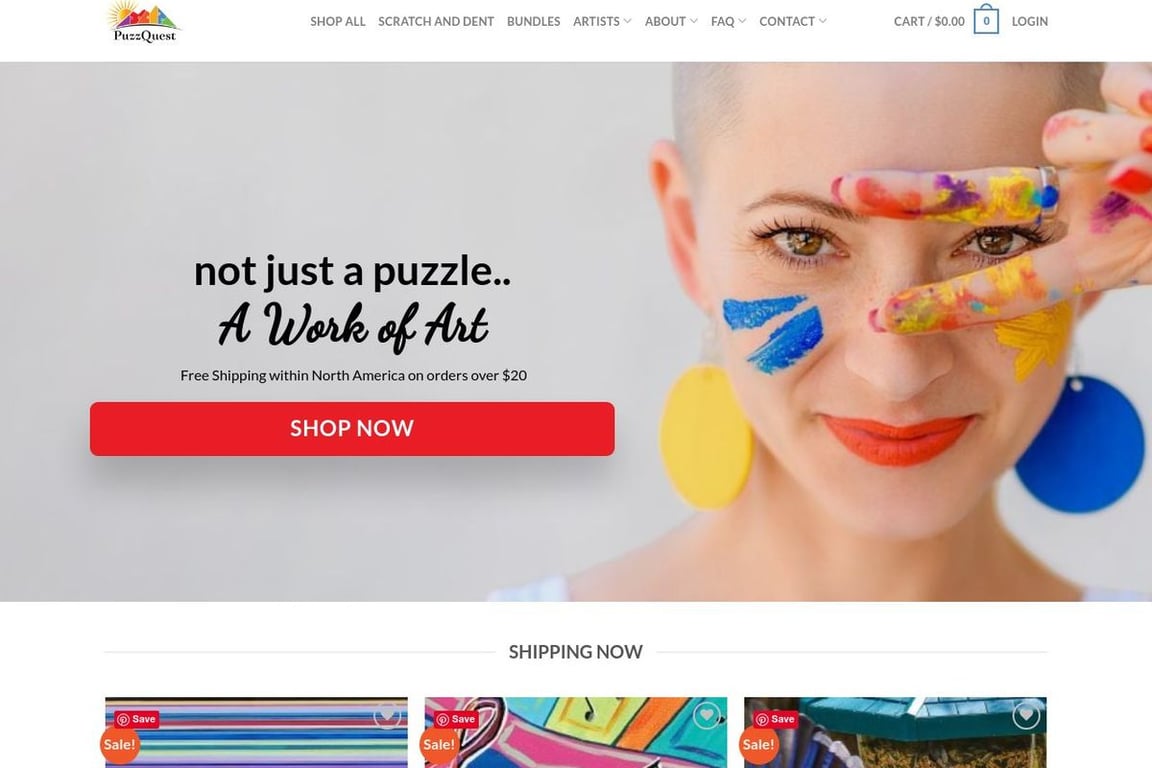Click the red Shop Now button
This screenshot has width=1152, height=768.
352,428
